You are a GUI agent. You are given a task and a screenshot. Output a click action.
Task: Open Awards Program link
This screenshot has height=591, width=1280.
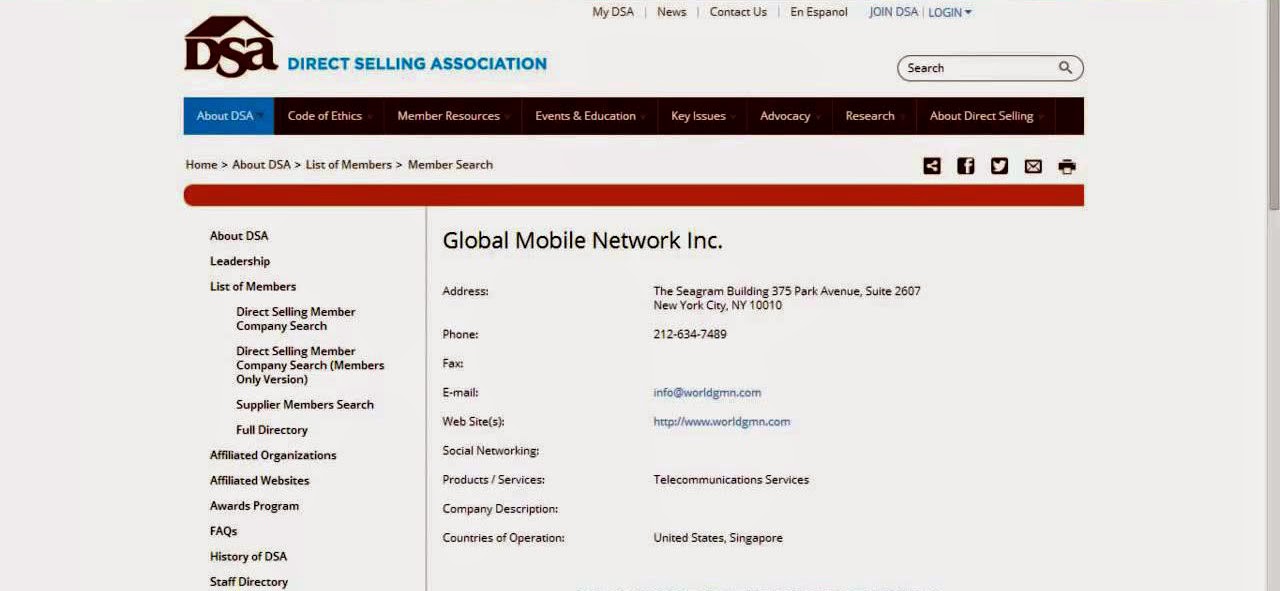point(254,506)
